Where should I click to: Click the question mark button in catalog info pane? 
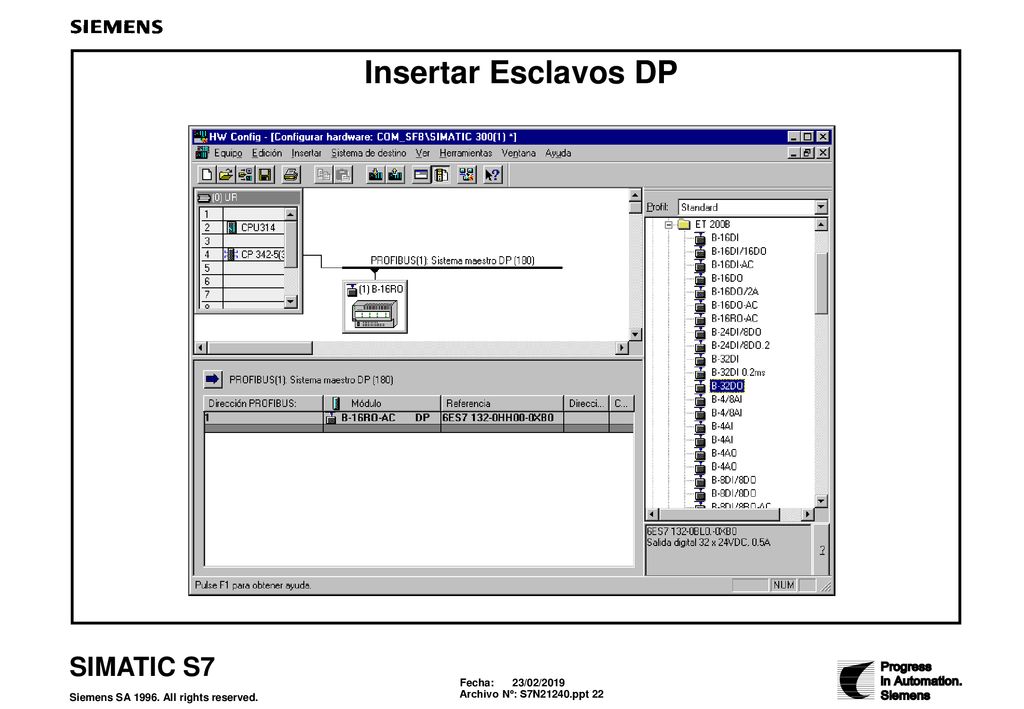[822, 550]
